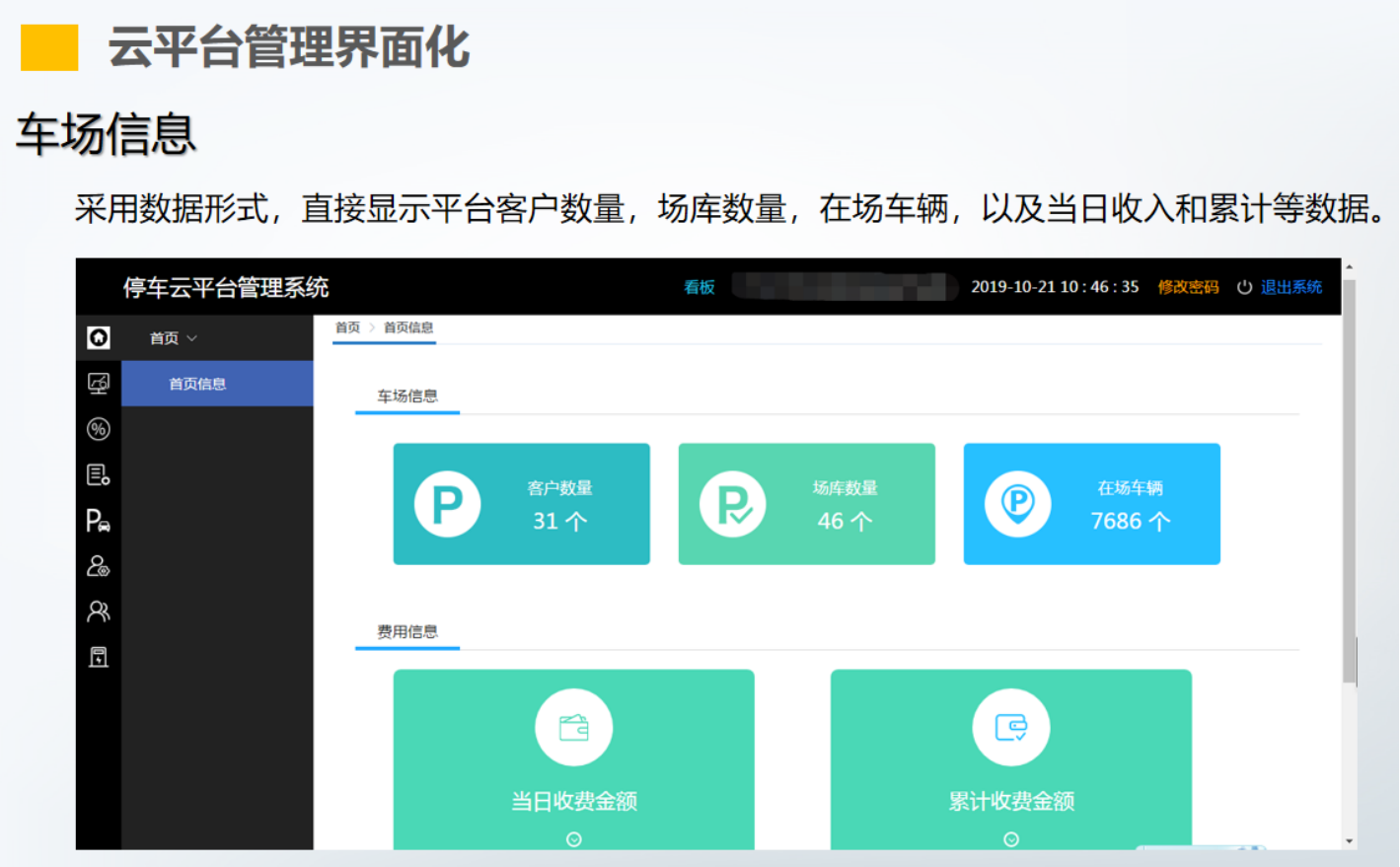Expand the 当日收费金额 card chevron
The image size is (1400, 867).
(573, 839)
